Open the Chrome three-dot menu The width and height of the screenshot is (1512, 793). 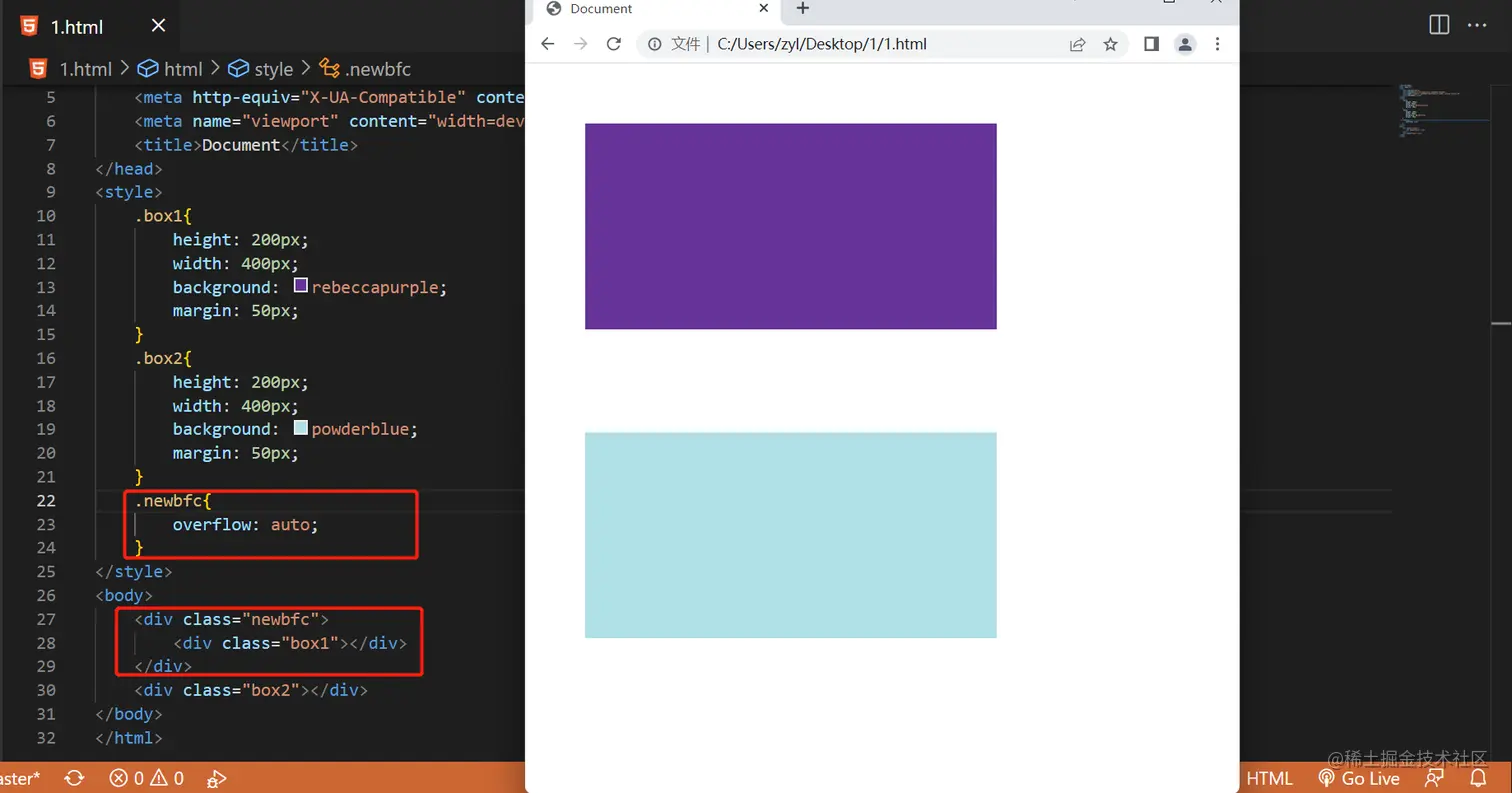click(x=1217, y=44)
